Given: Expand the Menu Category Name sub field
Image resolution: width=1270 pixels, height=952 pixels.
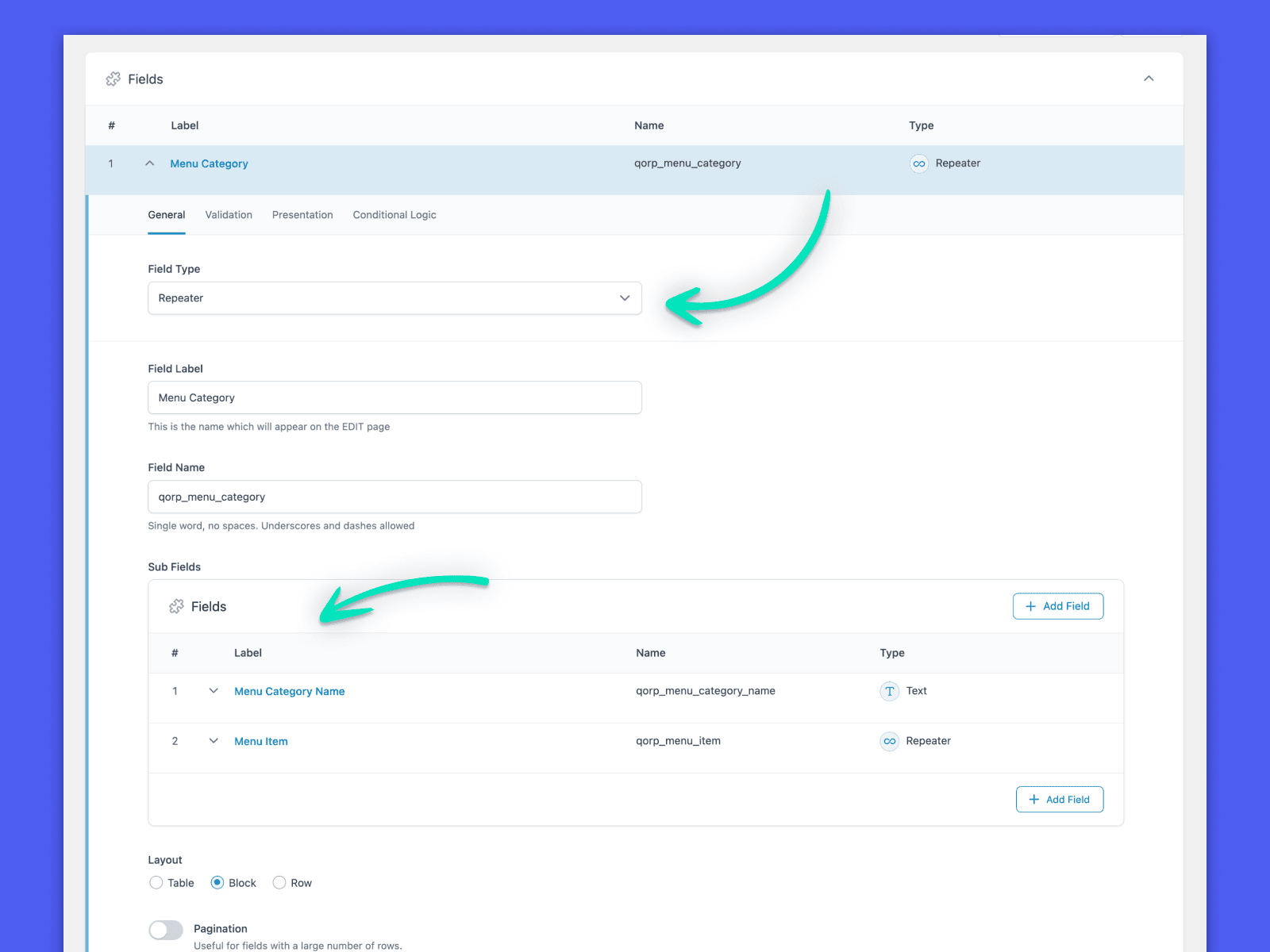Looking at the screenshot, I should (214, 691).
